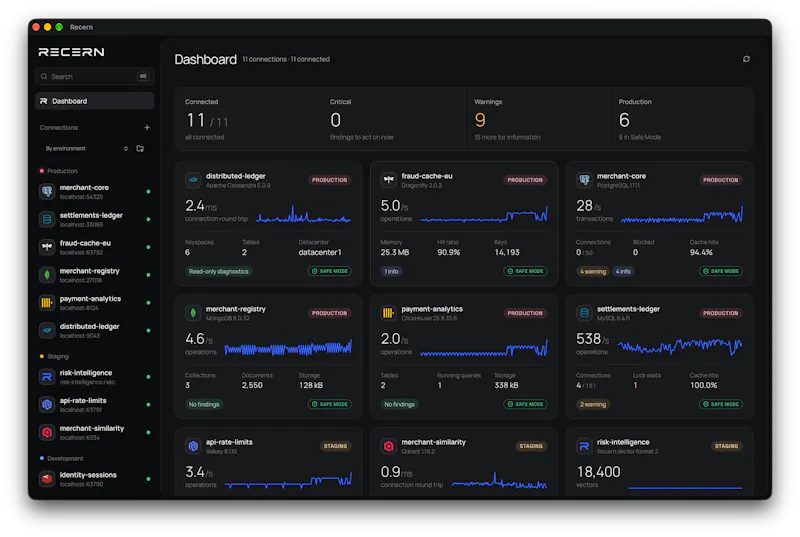This screenshot has width=800, height=537.
Task: Click Safe Mode badge on distributed-ledger card
Action: [330, 271]
